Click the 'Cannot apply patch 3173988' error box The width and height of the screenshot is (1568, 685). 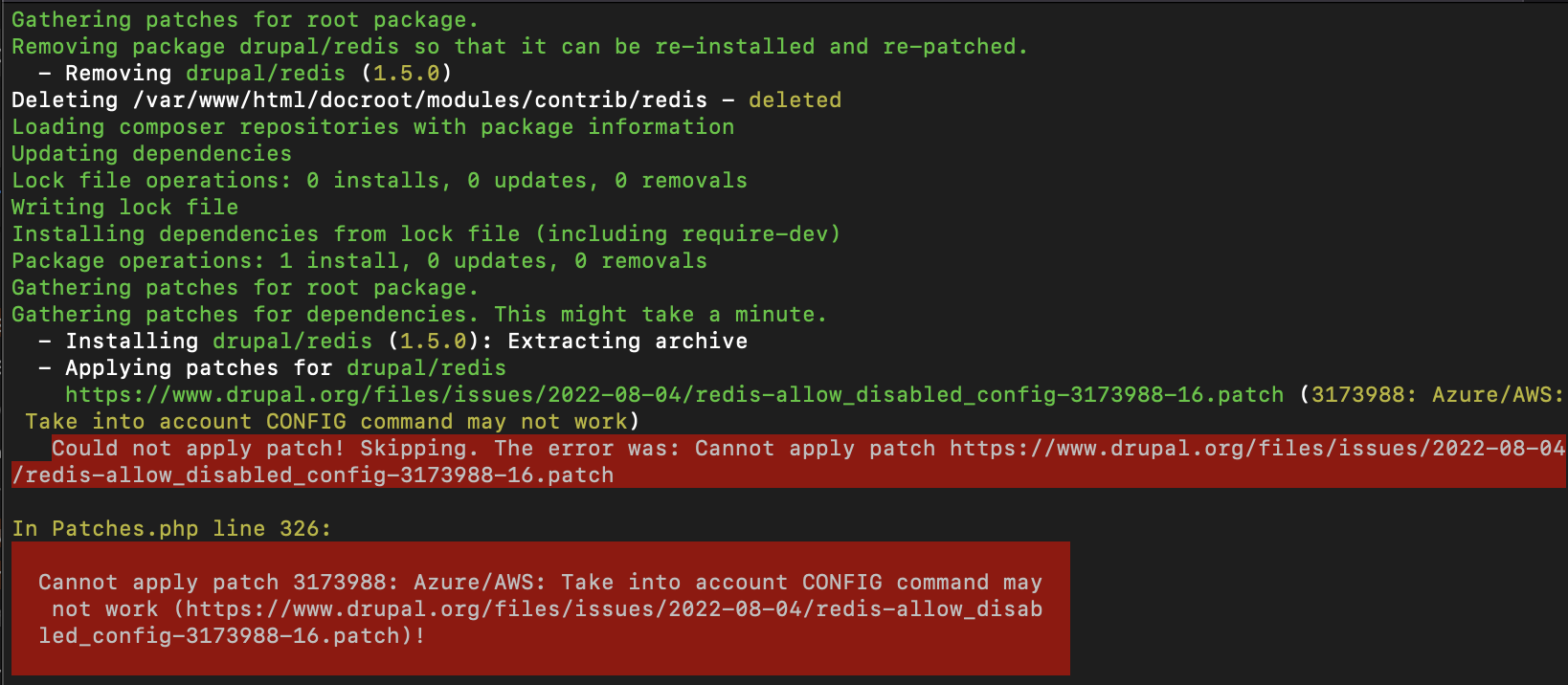pyautogui.click(x=540, y=608)
